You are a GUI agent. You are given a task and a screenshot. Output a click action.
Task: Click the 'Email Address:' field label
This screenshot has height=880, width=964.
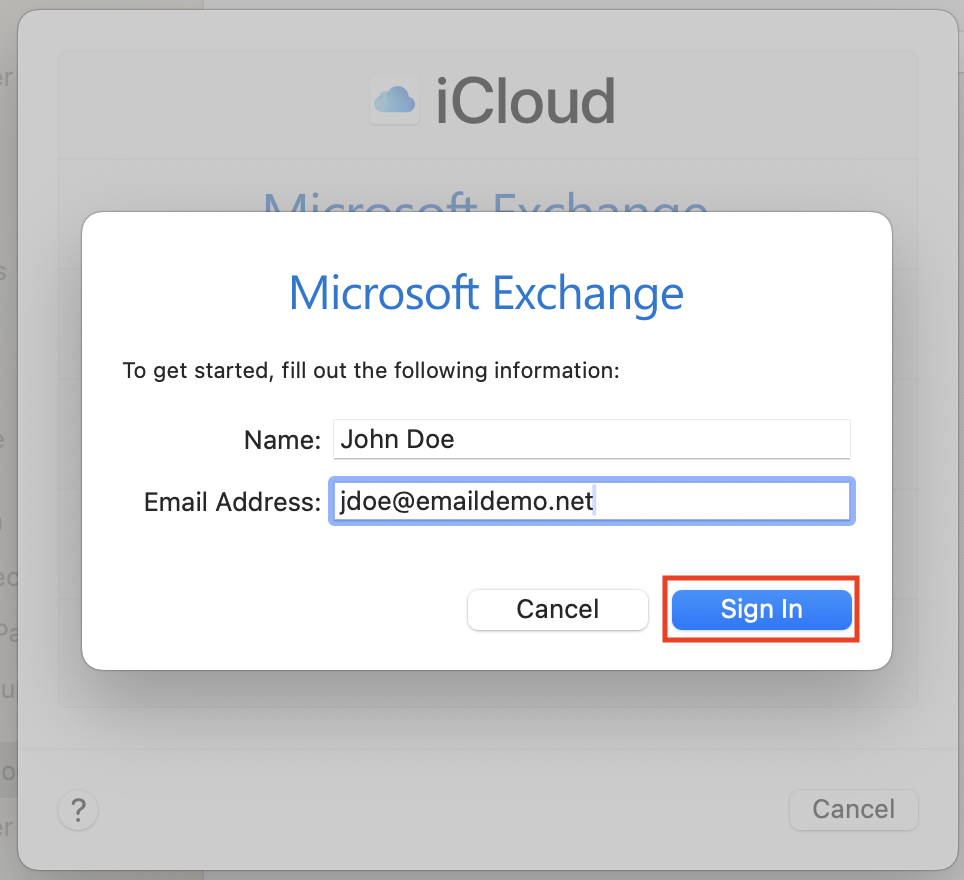232,502
